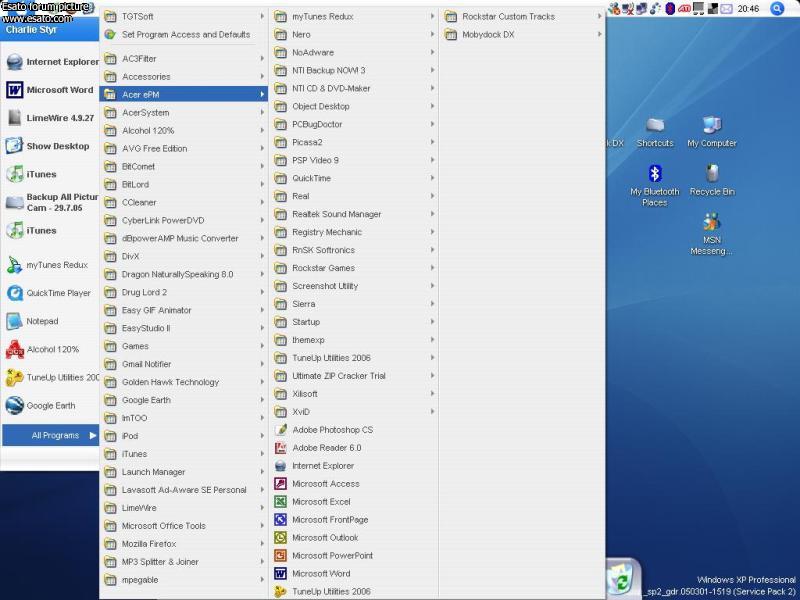Click the Charlie Styr user name header
Viewport: 800px width, 600px height.
pyautogui.click(x=31, y=30)
